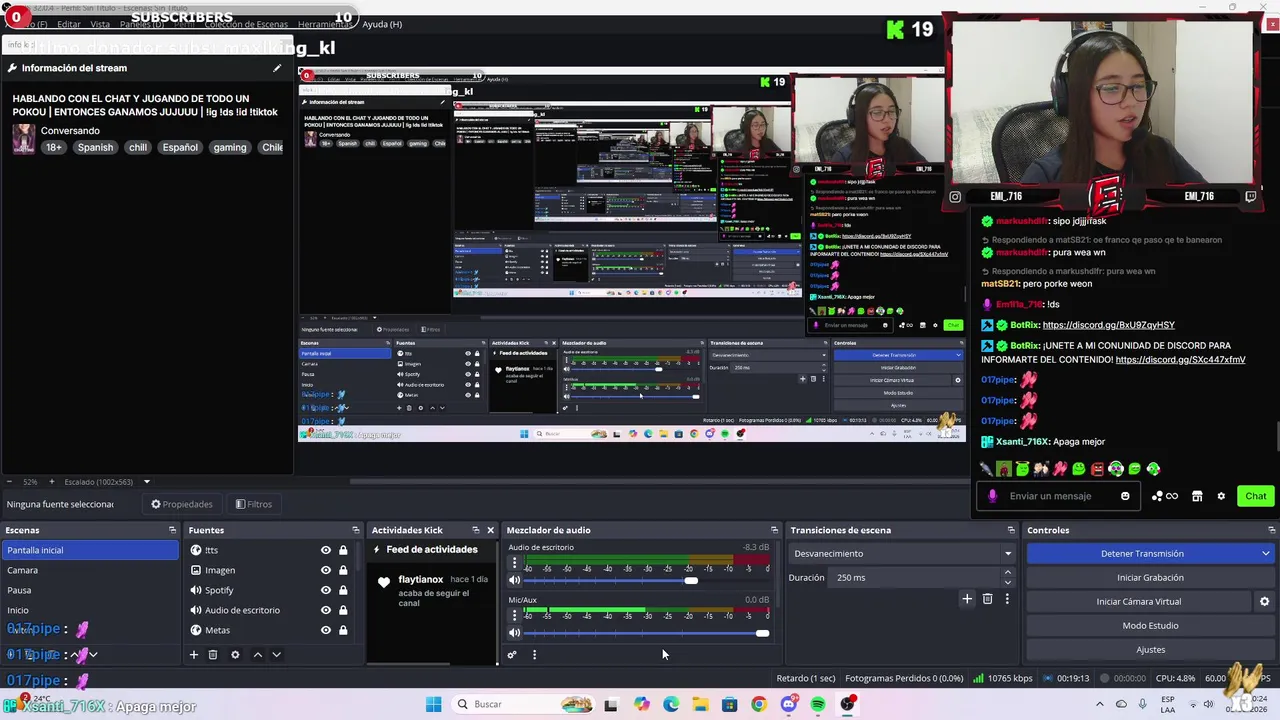Screen dimensions: 1280x720
Task: Click the Windows Buscar search box
Action: pos(523,704)
